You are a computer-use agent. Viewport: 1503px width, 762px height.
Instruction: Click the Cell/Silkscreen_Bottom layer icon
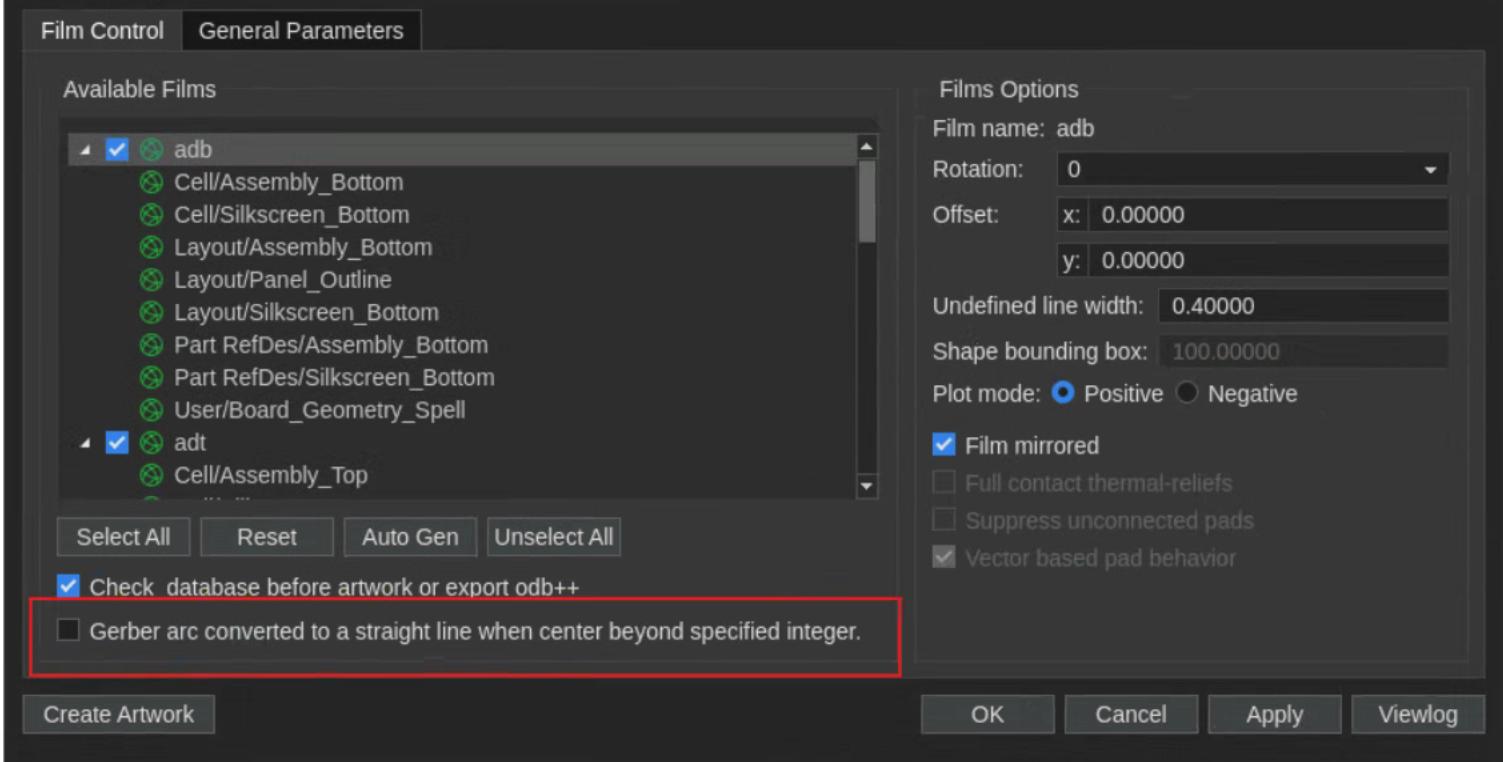click(151, 215)
